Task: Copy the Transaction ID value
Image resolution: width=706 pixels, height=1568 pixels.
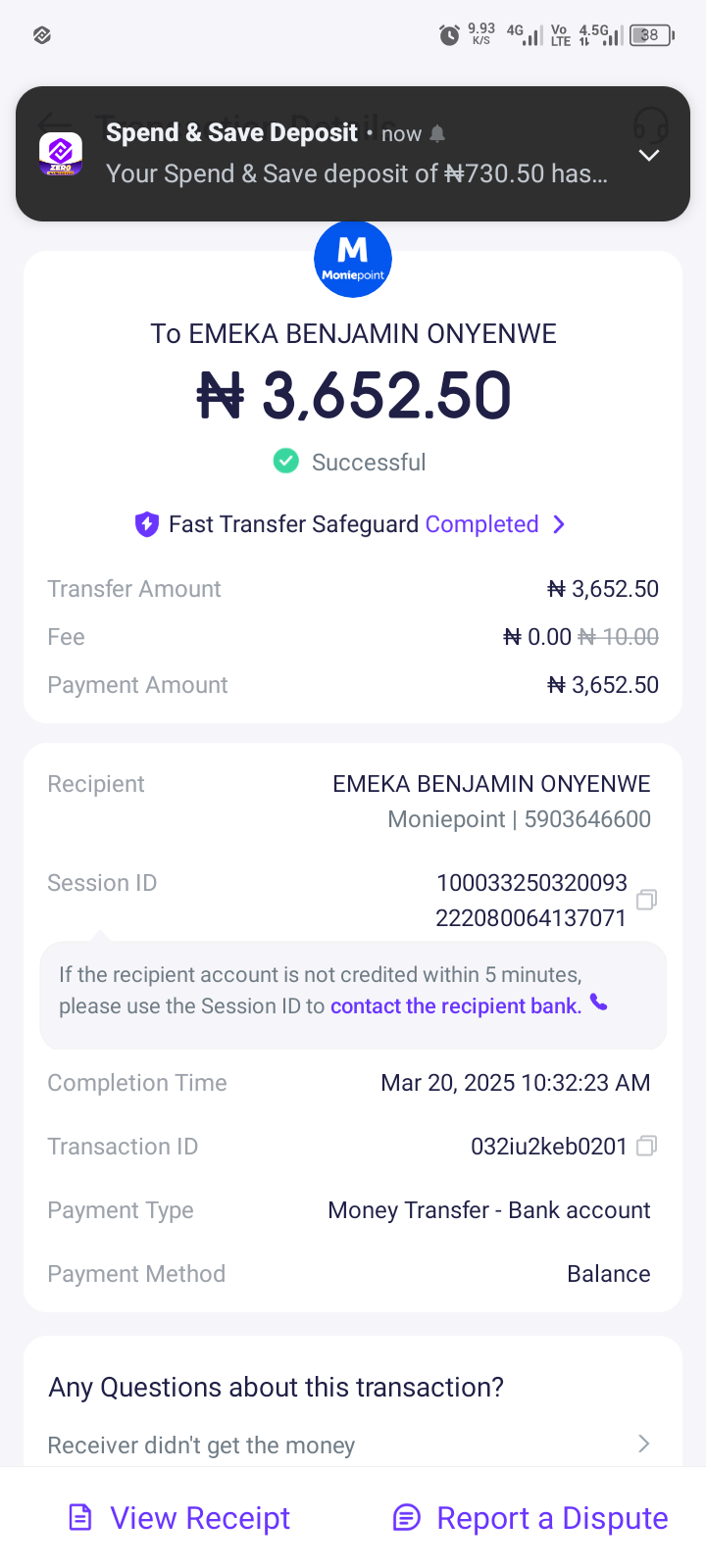Action: (x=646, y=1146)
